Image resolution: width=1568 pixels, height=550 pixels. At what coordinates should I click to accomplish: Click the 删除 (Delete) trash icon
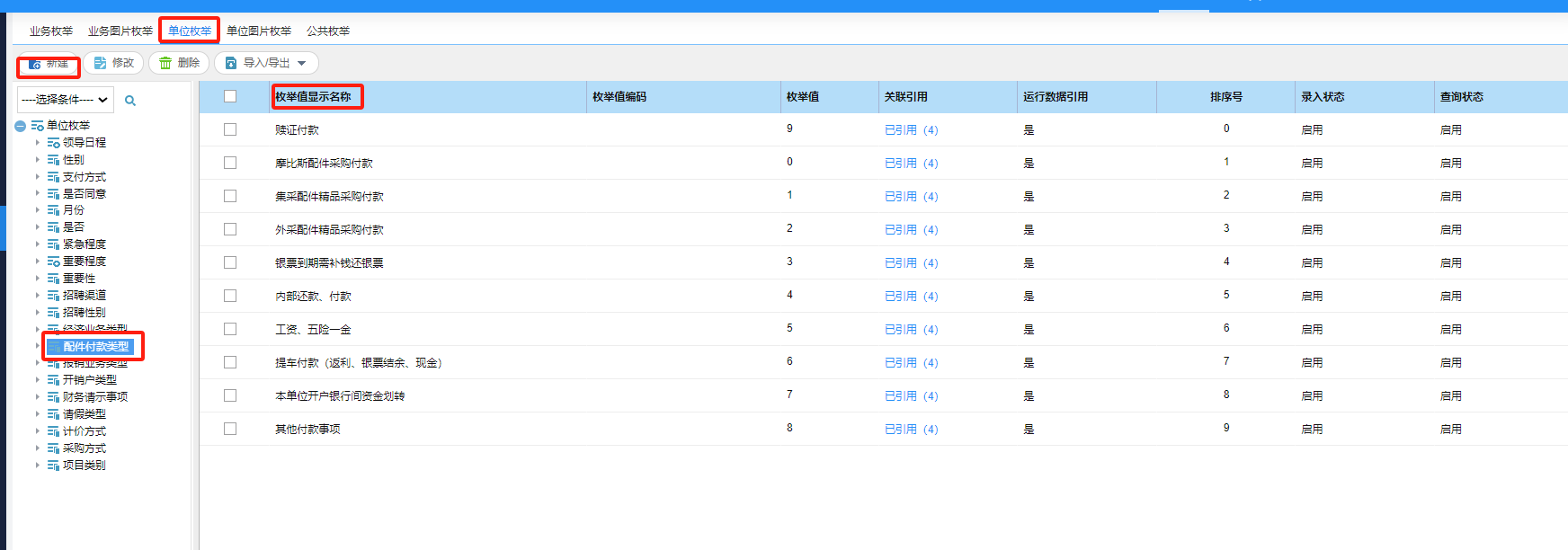coord(165,63)
